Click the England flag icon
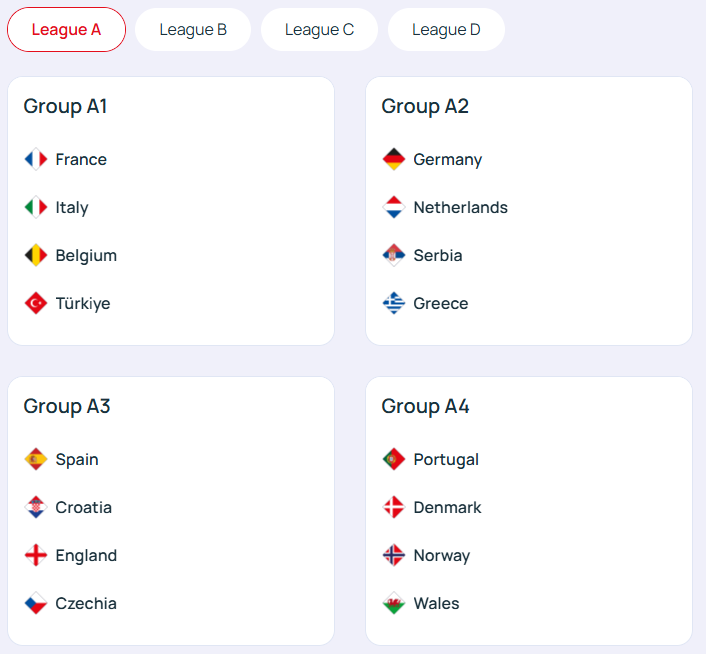Viewport: 706px width, 654px height. point(36,555)
